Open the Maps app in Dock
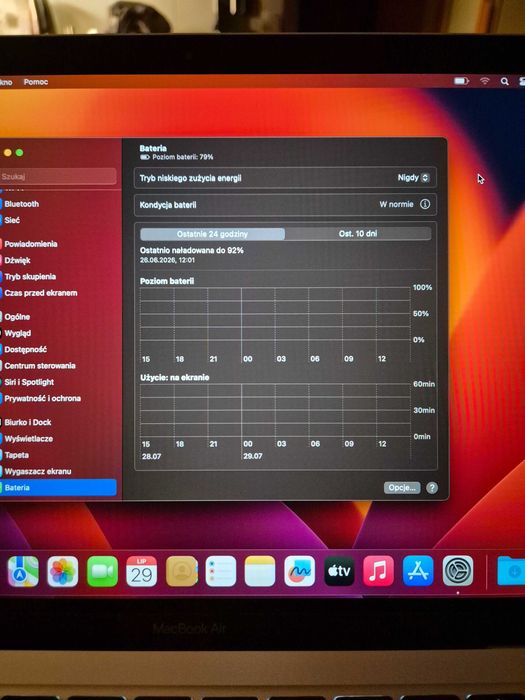The image size is (525, 700). tap(23, 571)
